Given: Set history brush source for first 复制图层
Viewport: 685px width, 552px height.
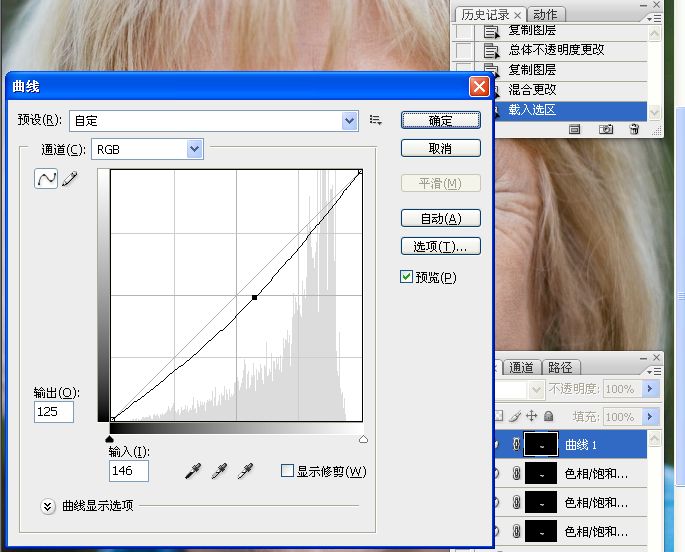Looking at the screenshot, I should [464, 32].
